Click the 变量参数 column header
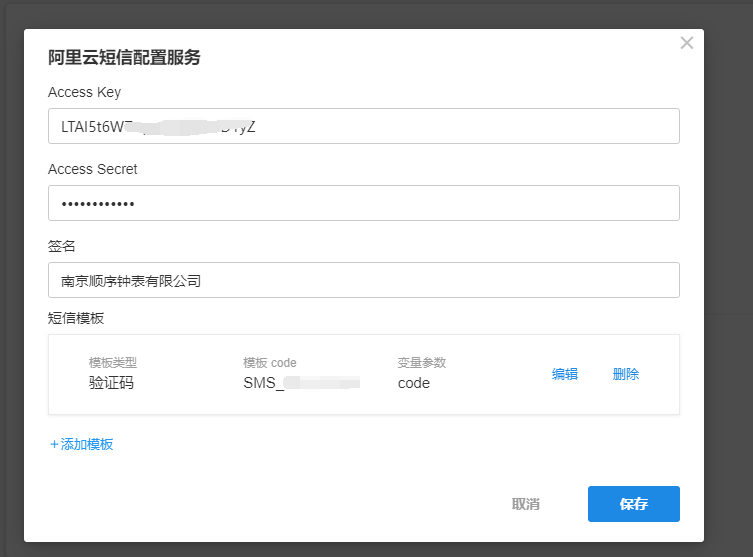 [422, 363]
